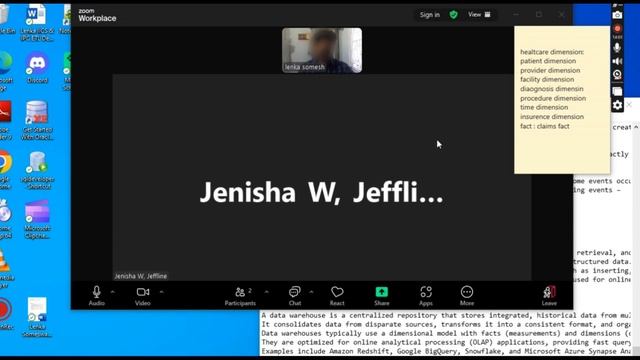Open the React heart menu
Viewport: 640px width, 360px height.
[x=337, y=296]
